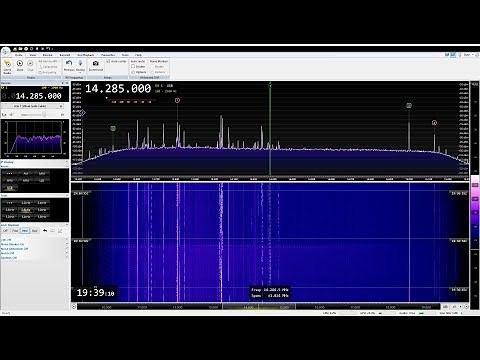480x360 pixels.
Task: Click the audio spectrum graph in left panel
Action: [x=35, y=138]
